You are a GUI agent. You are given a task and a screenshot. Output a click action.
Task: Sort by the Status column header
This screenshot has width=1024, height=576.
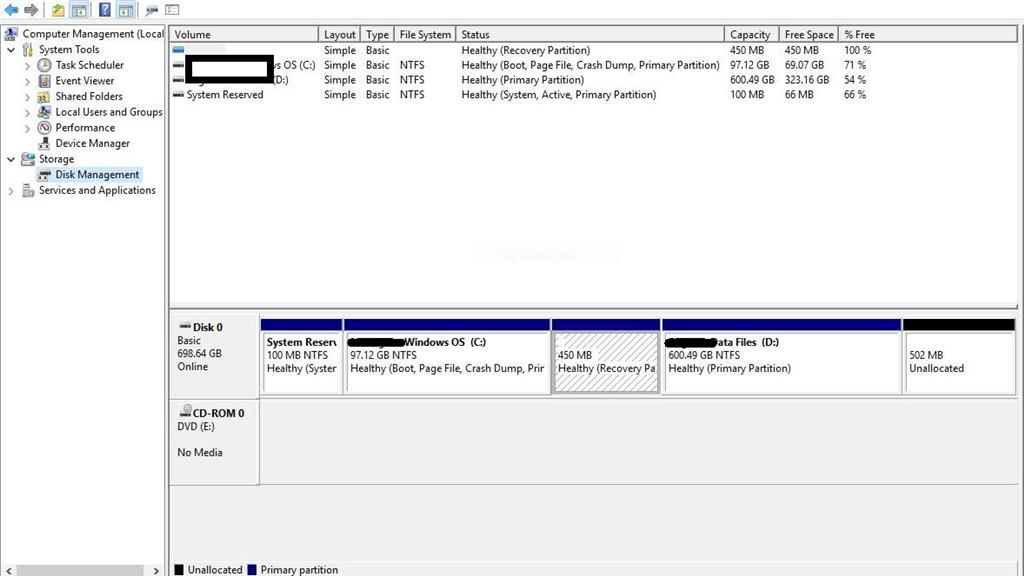tap(590, 34)
